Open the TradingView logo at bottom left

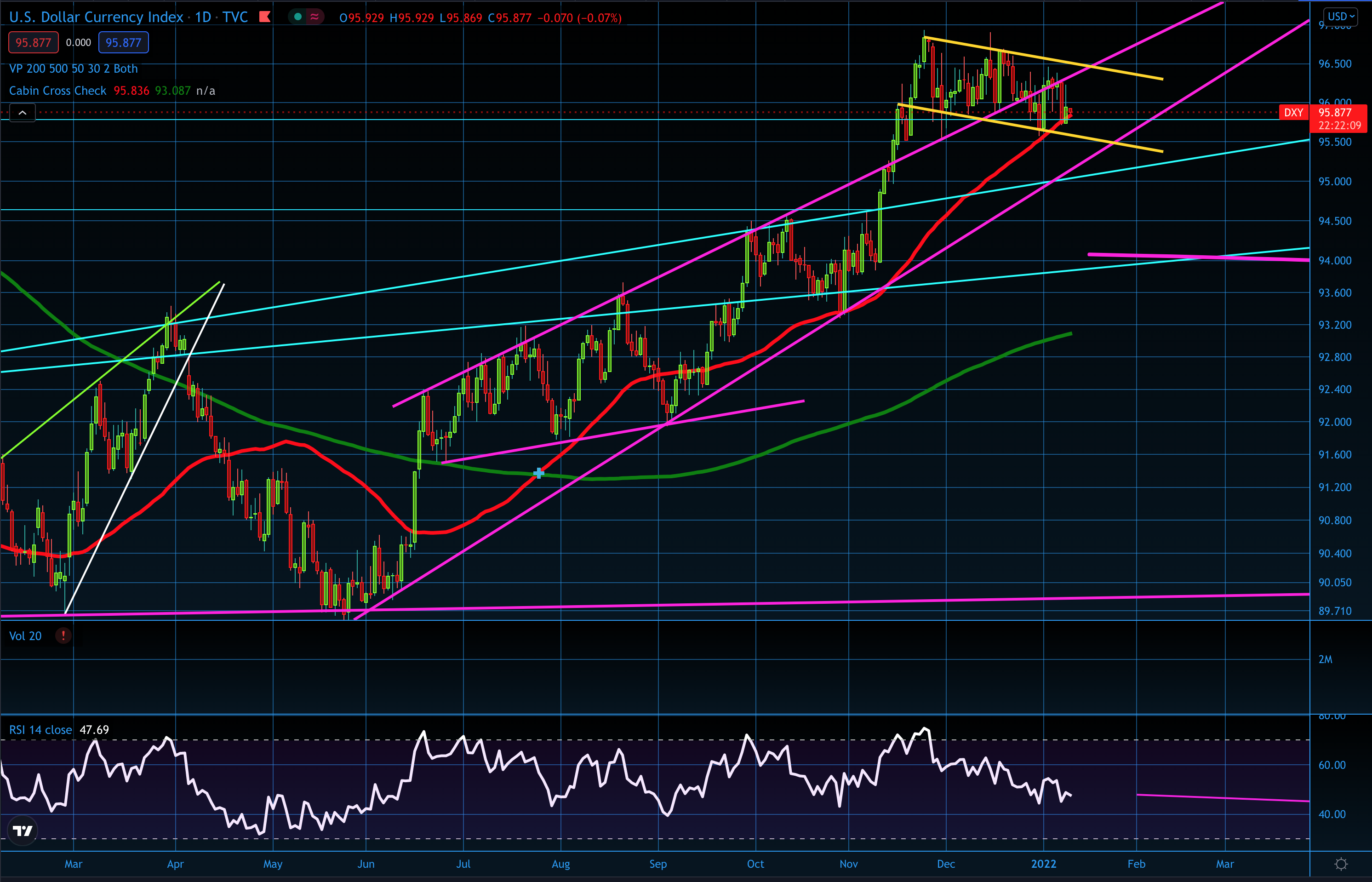[x=23, y=830]
